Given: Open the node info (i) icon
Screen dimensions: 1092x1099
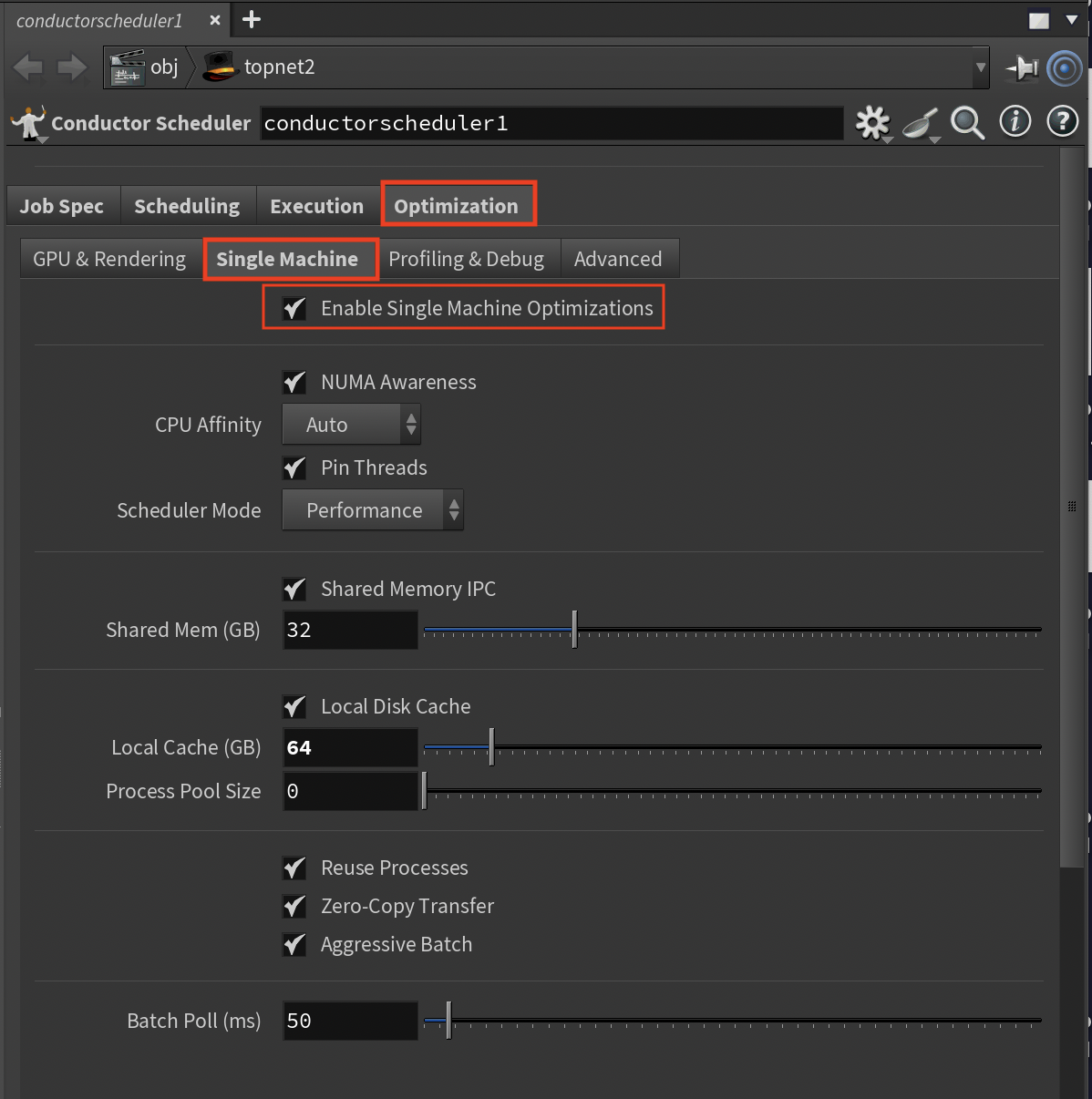Looking at the screenshot, I should click(1015, 121).
